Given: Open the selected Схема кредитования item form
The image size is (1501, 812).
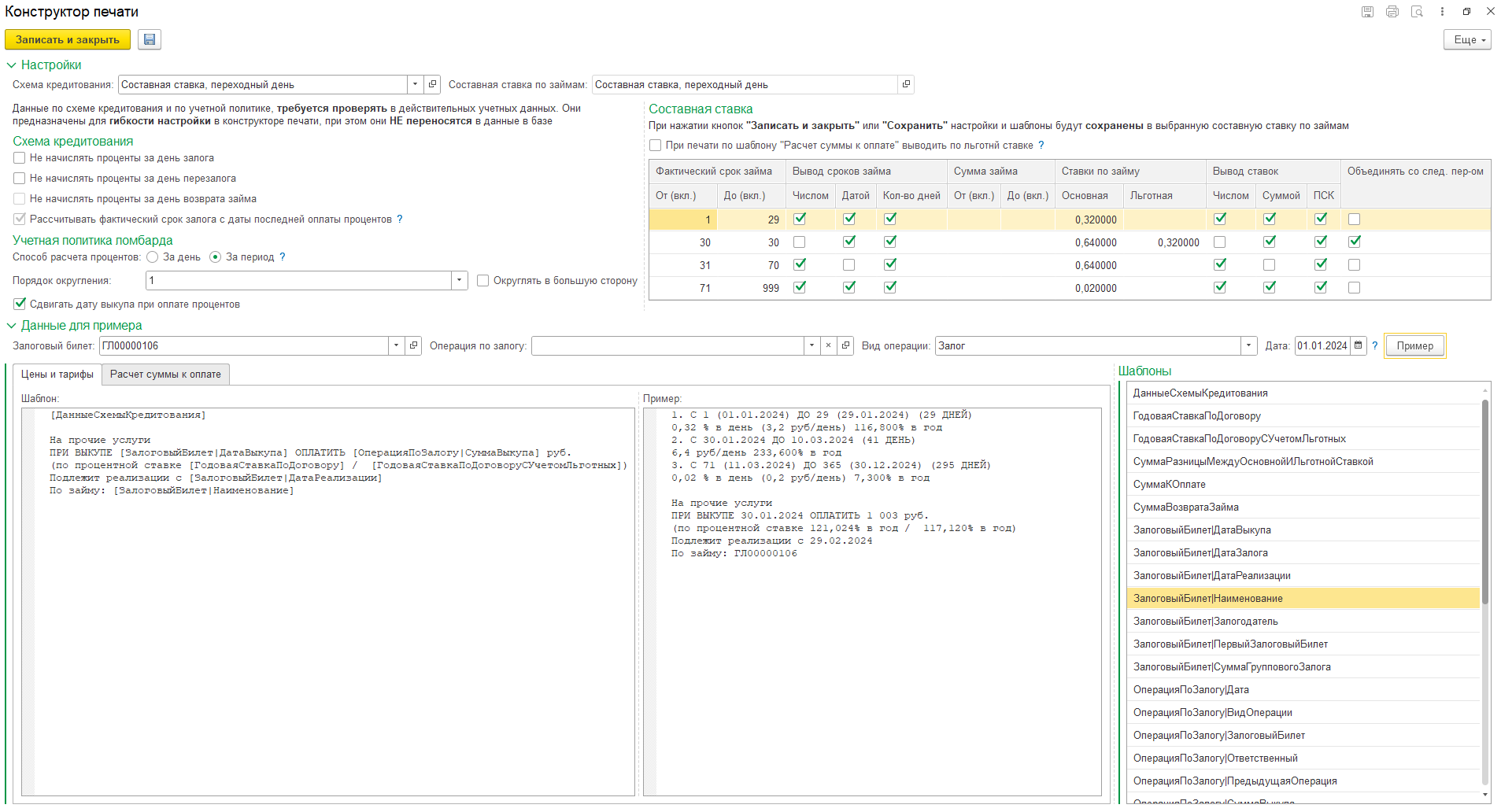Looking at the screenshot, I should pyautogui.click(x=432, y=84).
